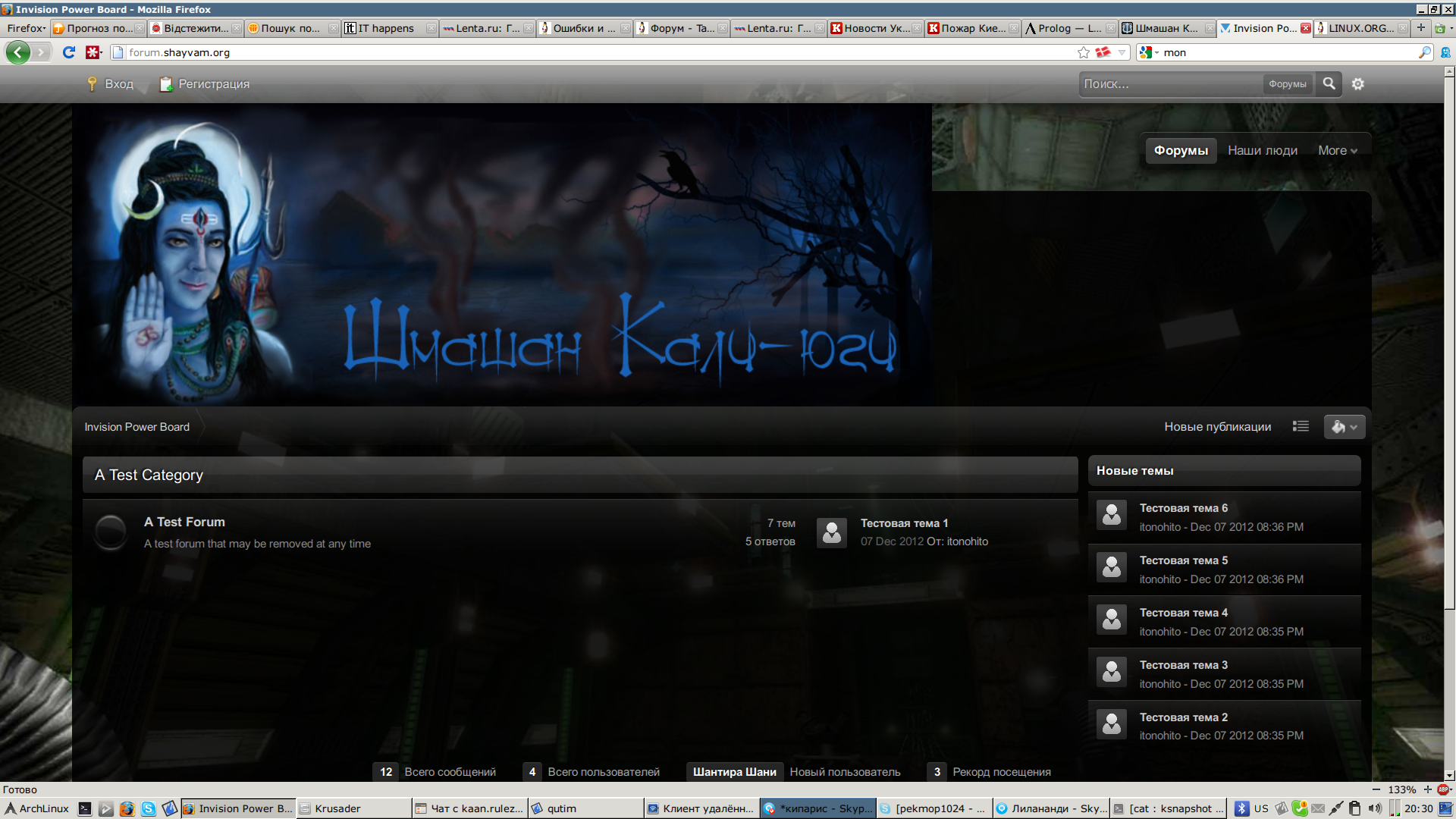Open the Наши люди navigation tab
Screen dimensions: 1456x819
1262,150
